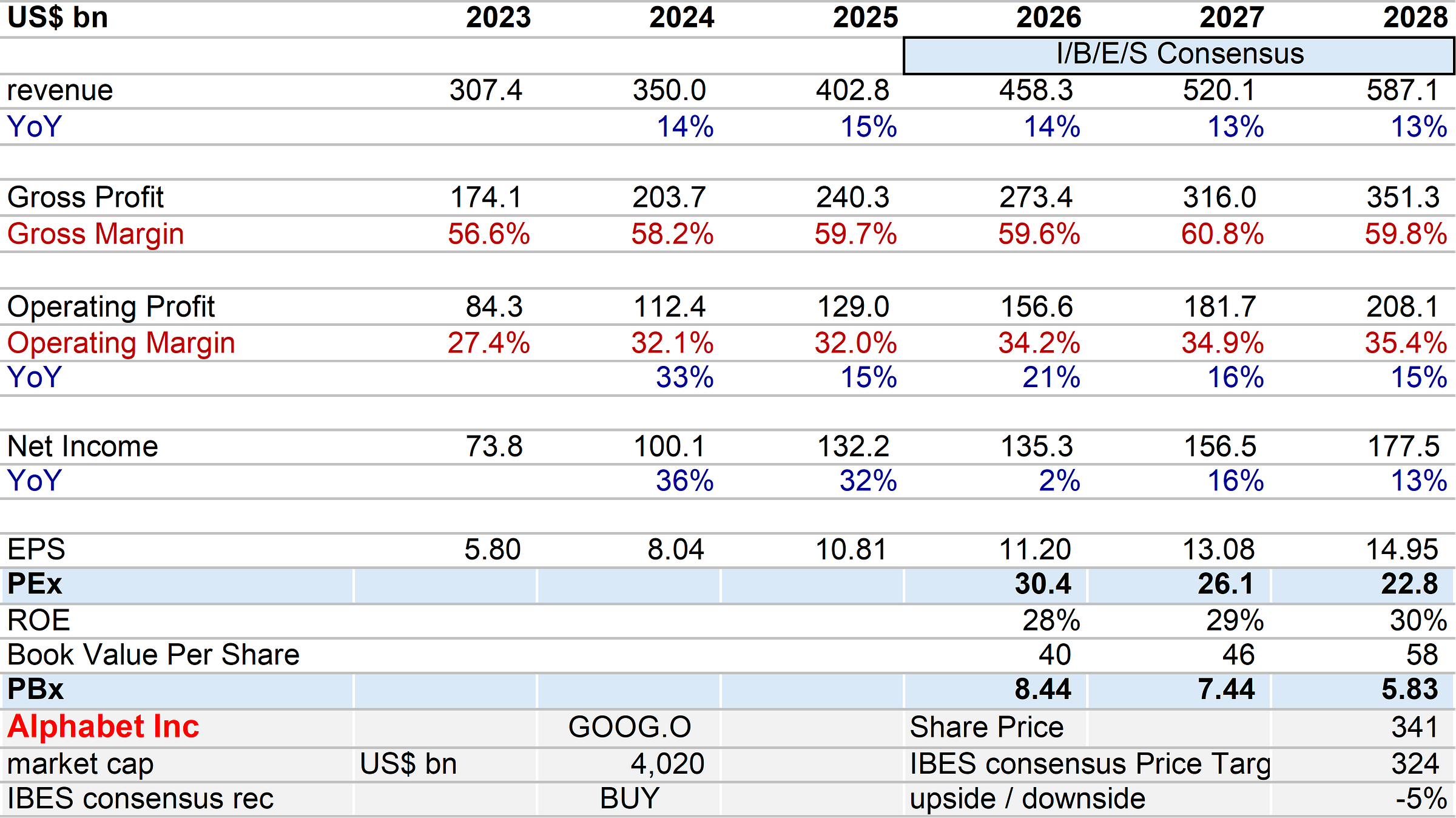Select the 2027 column header
Screen dimensions: 1456x818
click(1232, 17)
